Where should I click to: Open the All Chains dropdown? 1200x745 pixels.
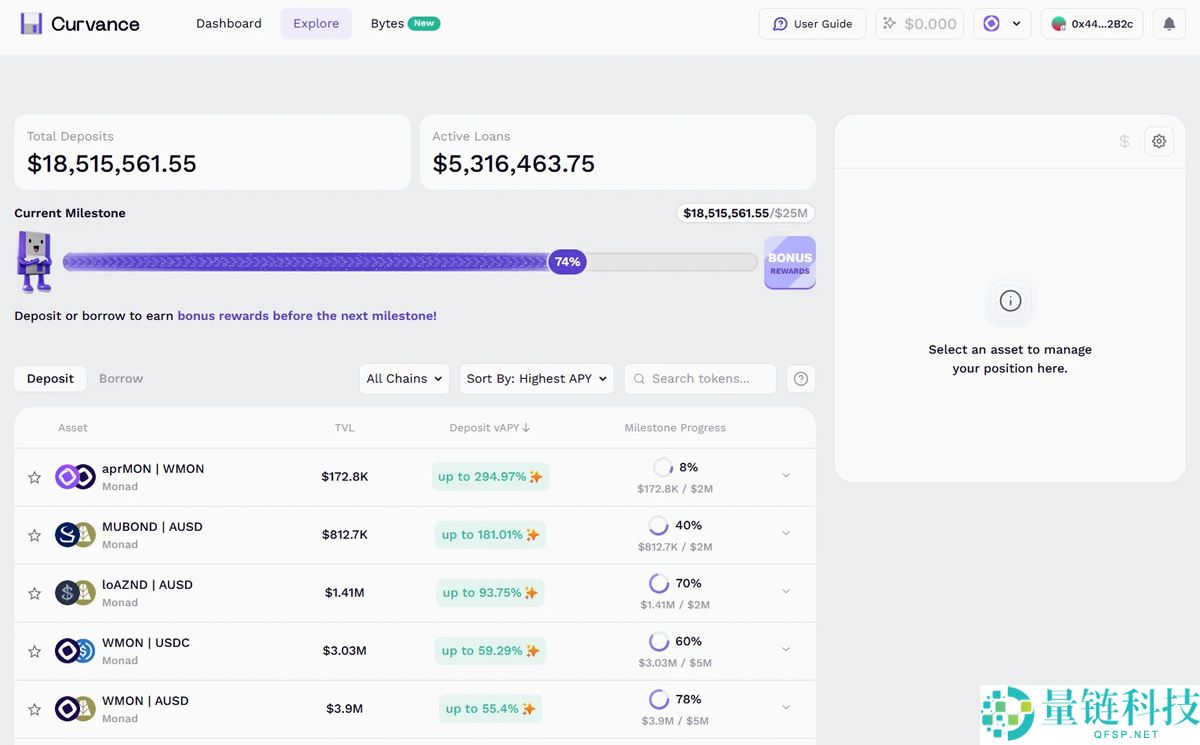404,379
